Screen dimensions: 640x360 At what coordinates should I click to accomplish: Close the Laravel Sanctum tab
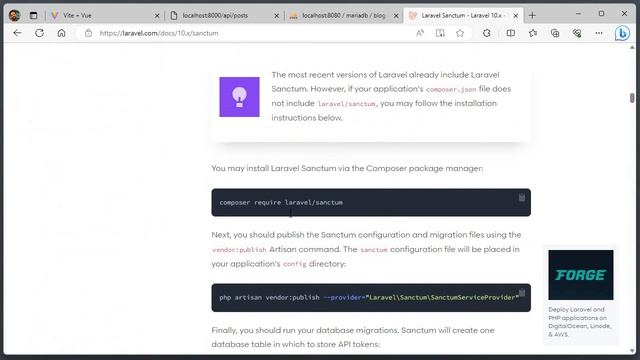pos(516,16)
